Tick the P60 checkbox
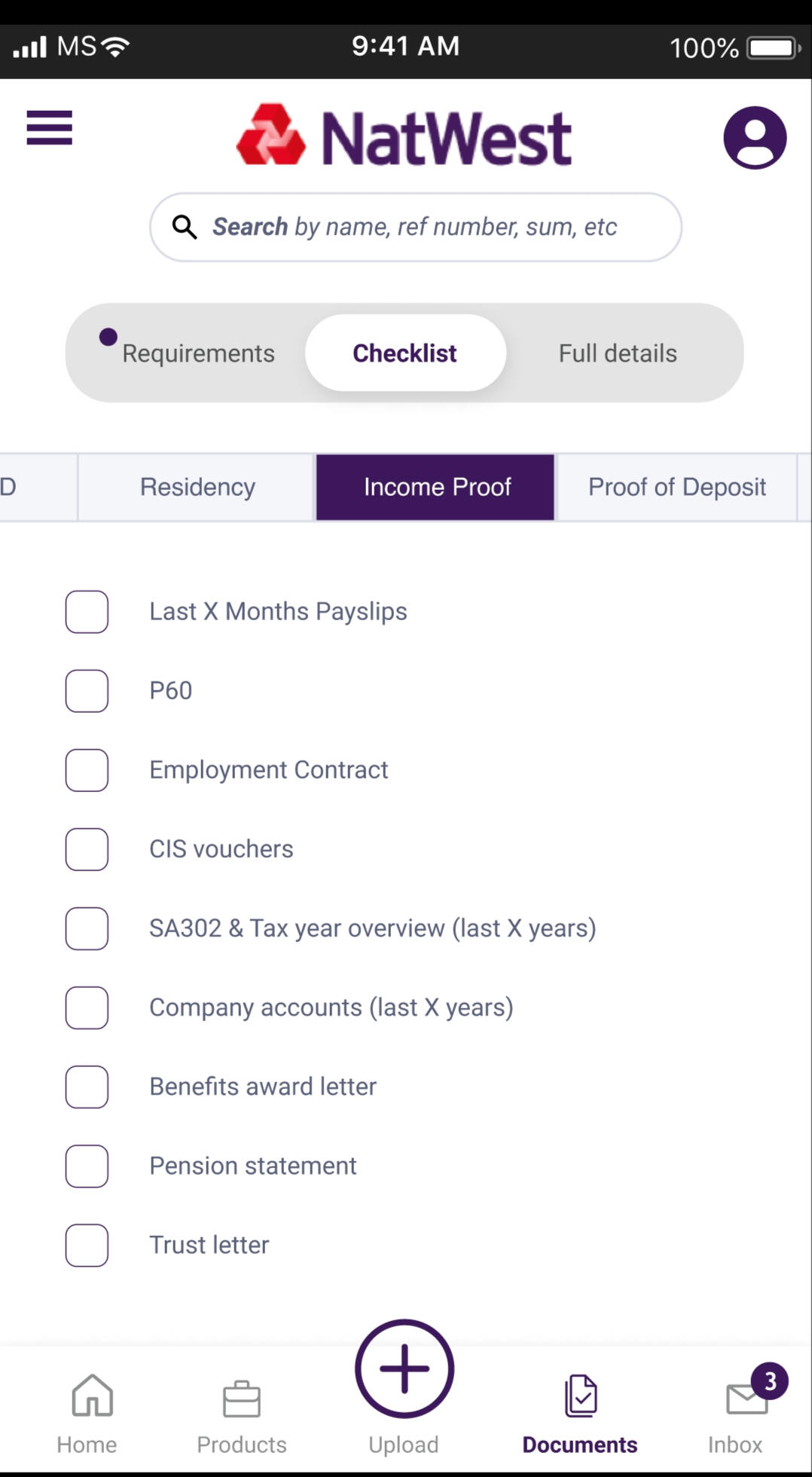Viewport: 812px width, 1477px height. (x=87, y=691)
